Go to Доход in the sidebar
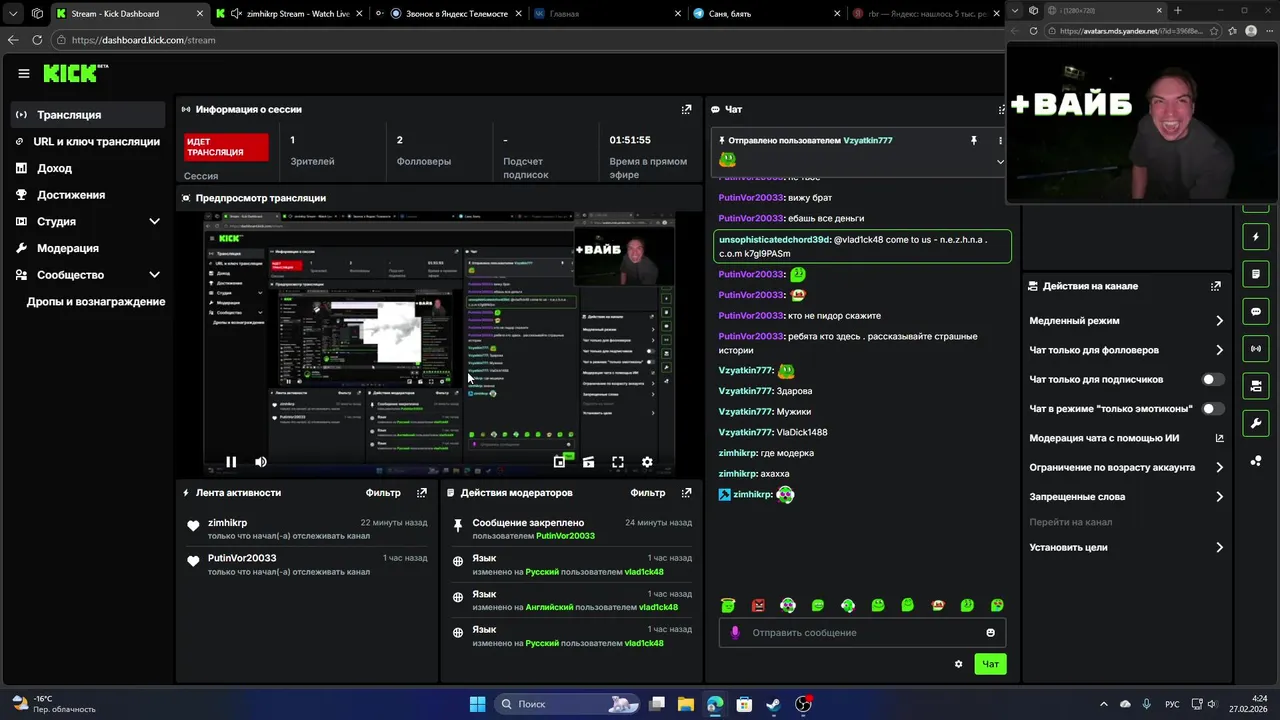1280x720 pixels. point(90,168)
